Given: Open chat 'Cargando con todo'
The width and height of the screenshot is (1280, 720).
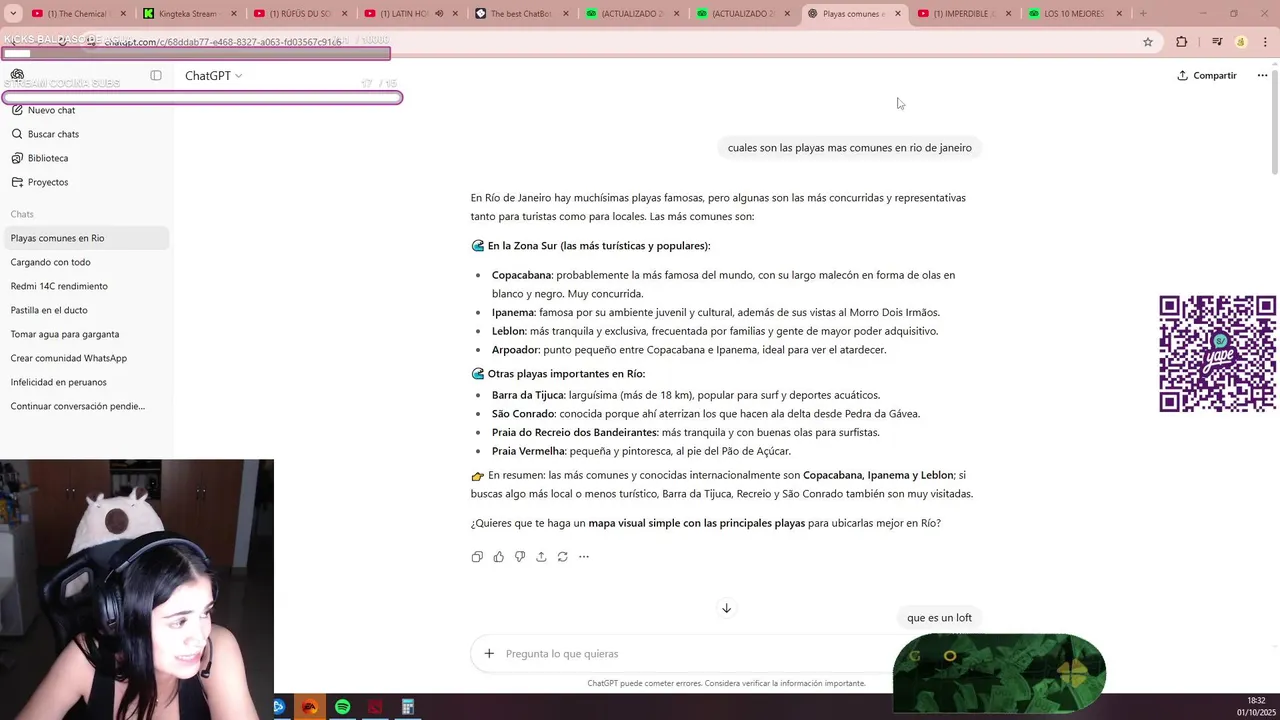Looking at the screenshot, I should coord(85,262).
